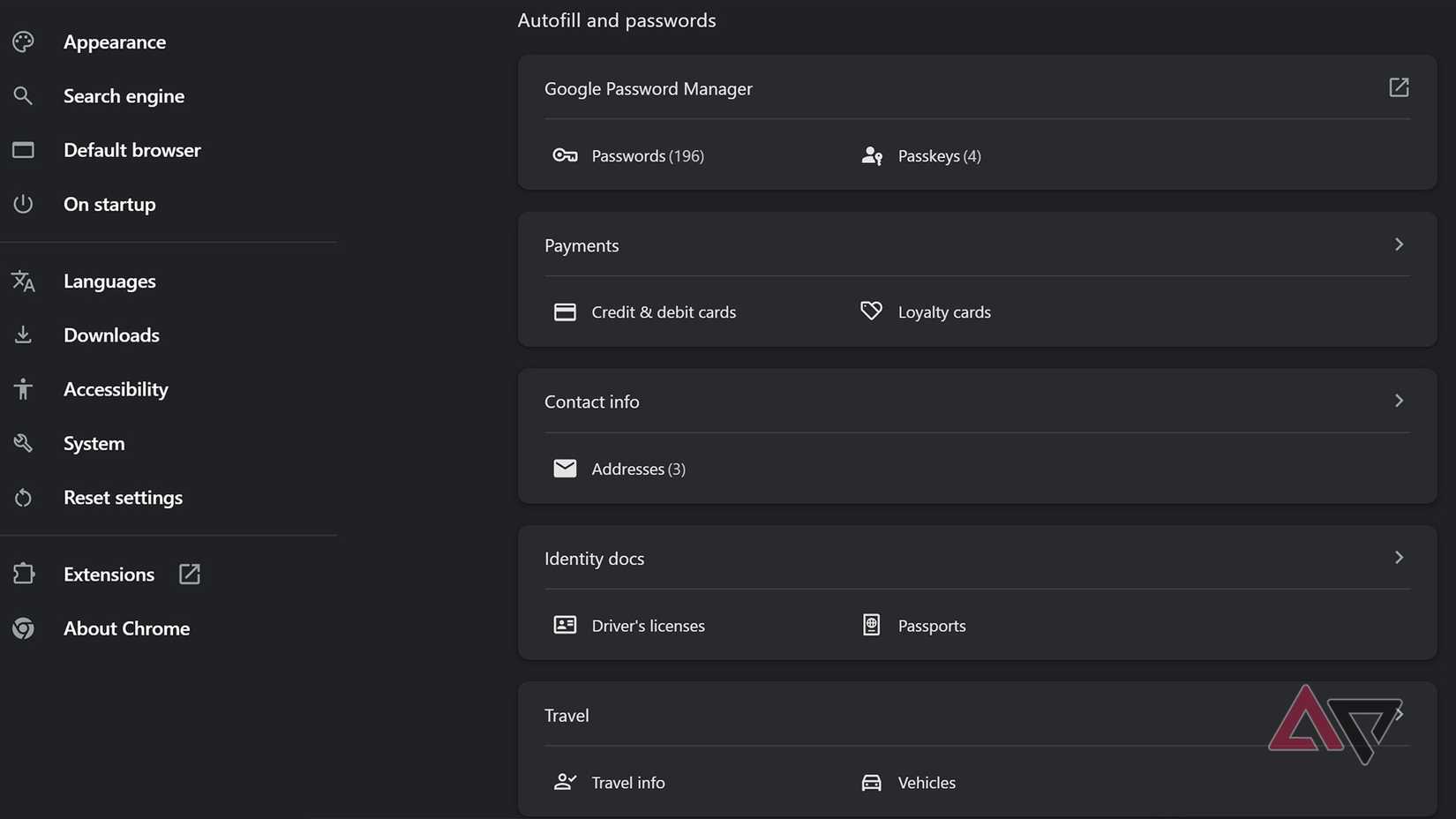Open Passports entry
This screenshot has width=1456, height=819.
932,626
